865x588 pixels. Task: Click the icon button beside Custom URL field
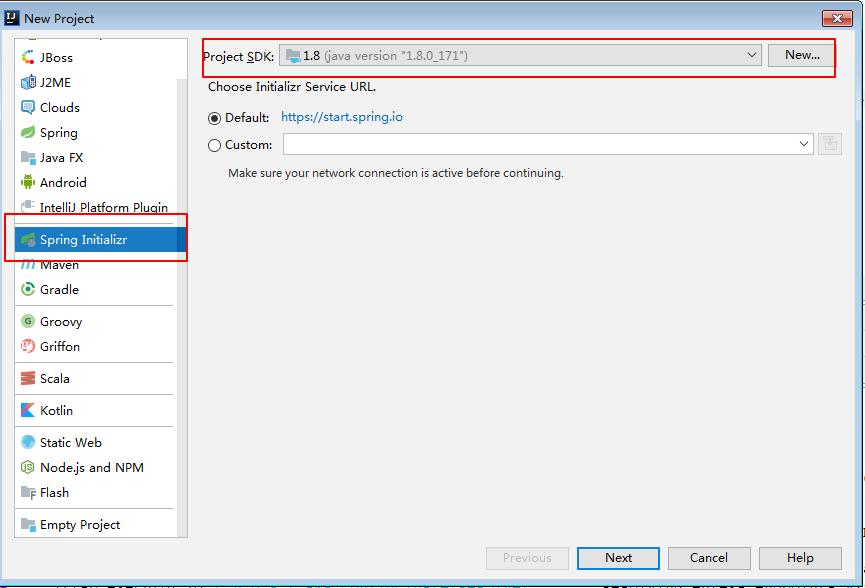(x=830, y=145)
